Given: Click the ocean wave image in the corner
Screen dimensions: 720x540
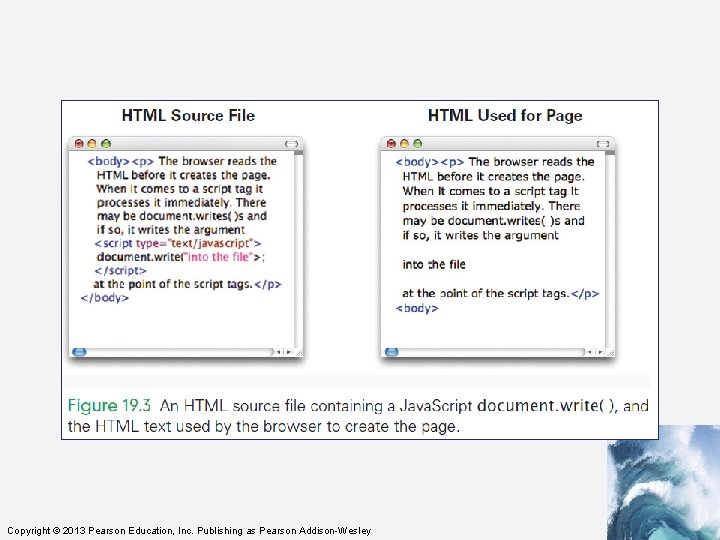Looking at the screenshot, I should pos(664,483).
